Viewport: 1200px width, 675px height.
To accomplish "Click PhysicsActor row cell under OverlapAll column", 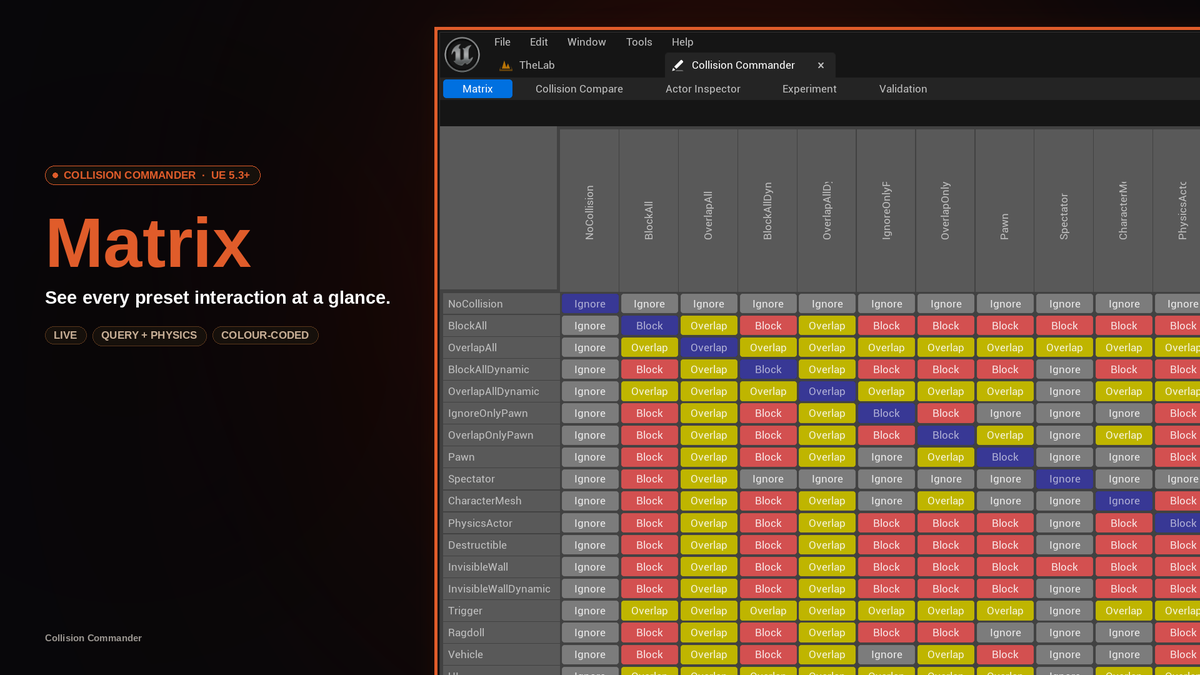I will click(708, 523).
